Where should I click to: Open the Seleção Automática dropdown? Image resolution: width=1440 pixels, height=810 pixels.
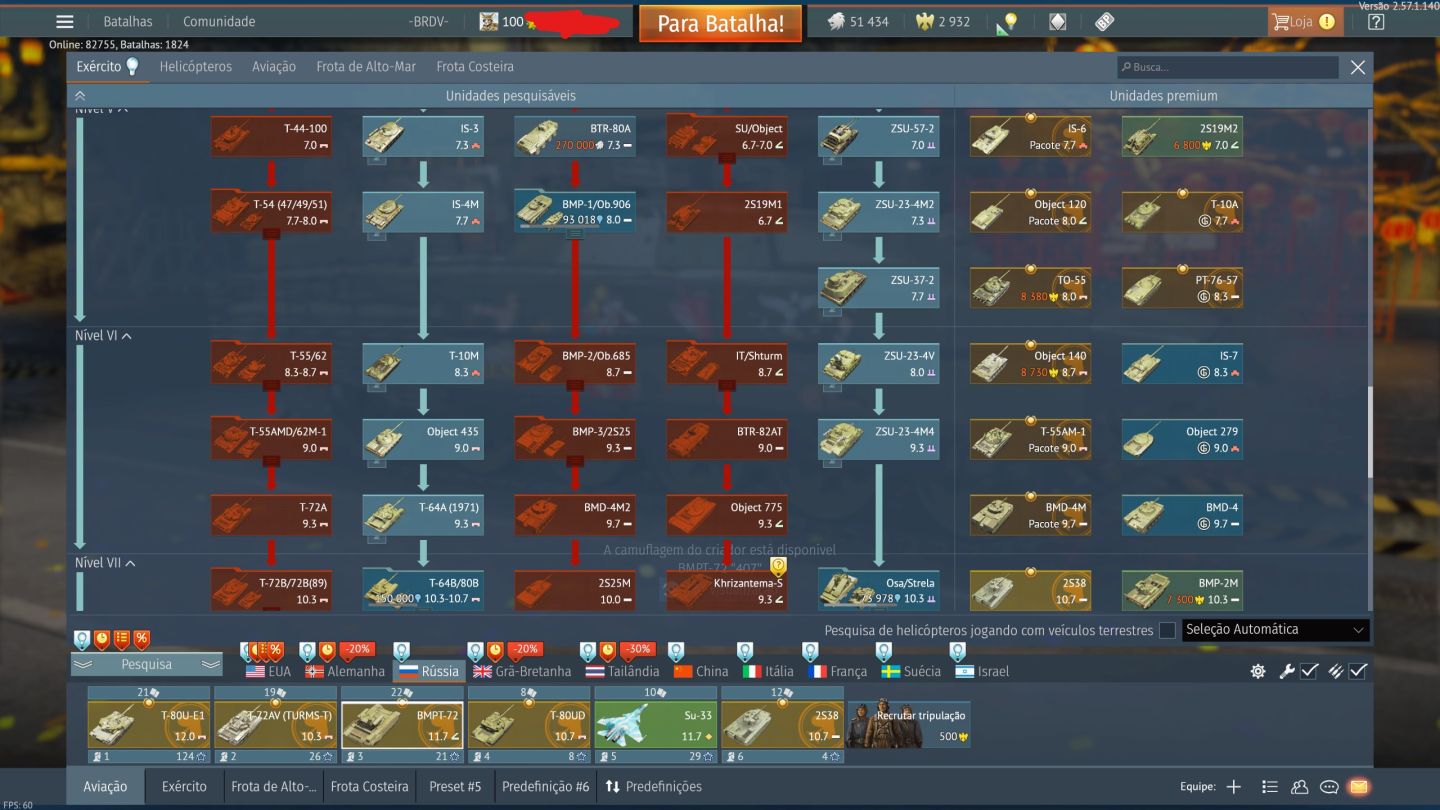click(1275, 630)
